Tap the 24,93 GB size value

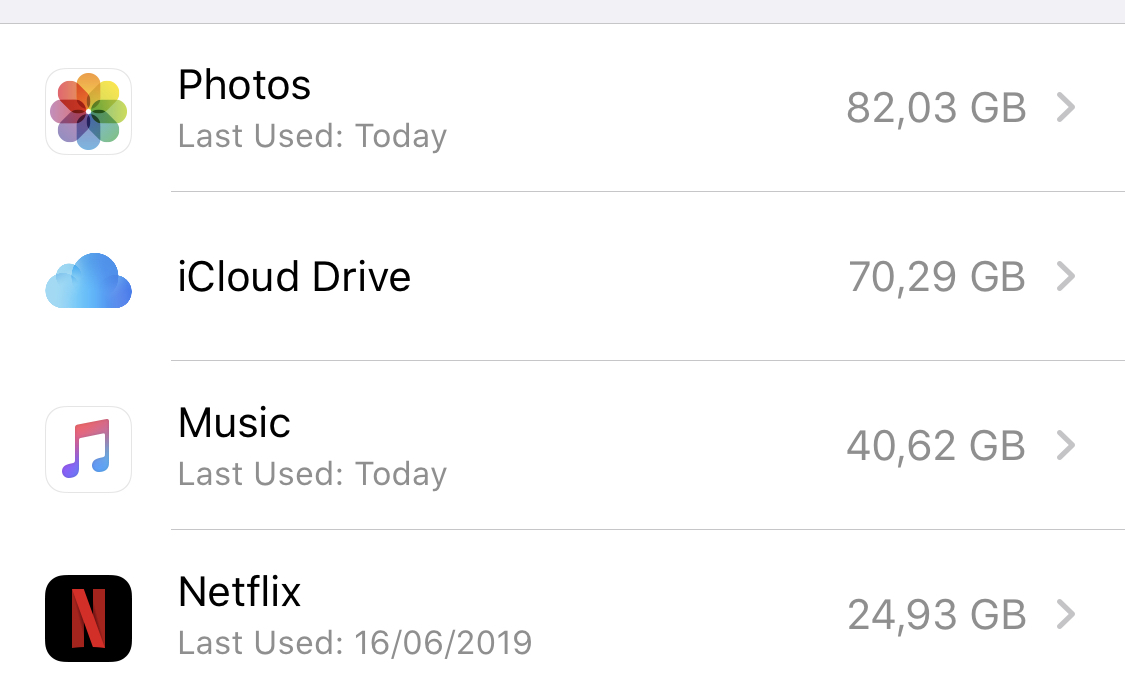pyautogui.click(x=936, y=615)
